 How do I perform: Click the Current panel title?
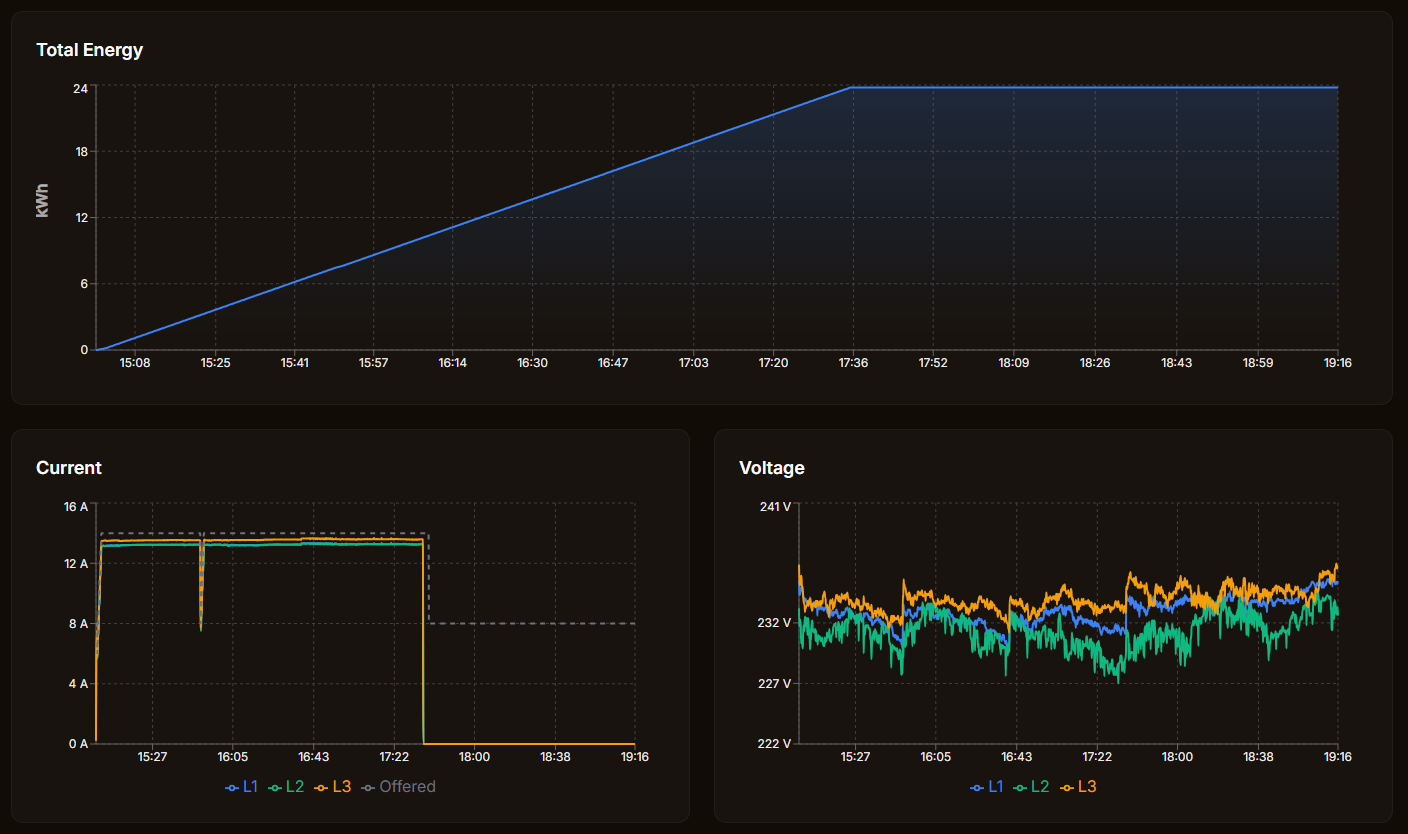68,468
